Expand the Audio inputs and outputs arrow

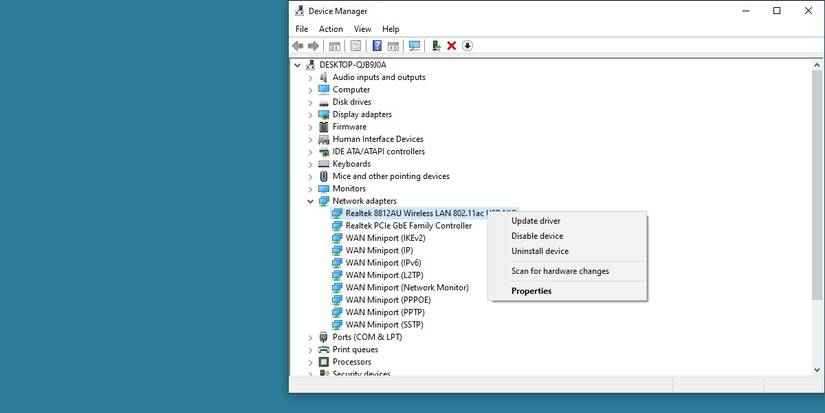pos(310,77)
